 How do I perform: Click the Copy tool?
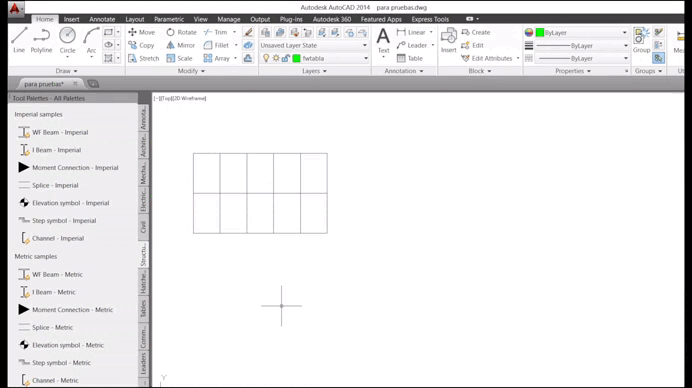(141, 45)
